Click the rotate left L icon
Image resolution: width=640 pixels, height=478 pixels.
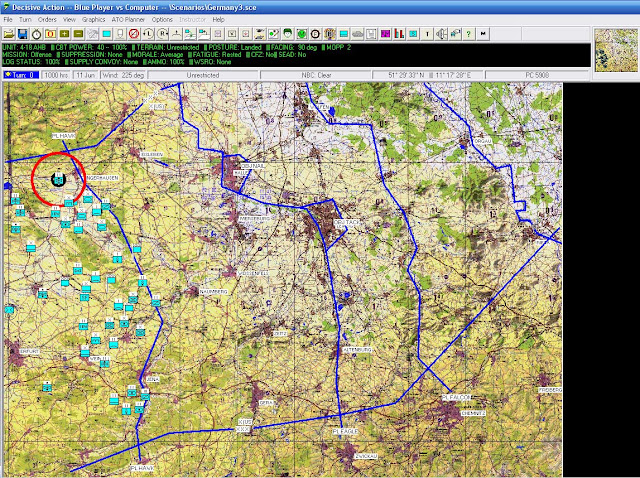point(148,34)
